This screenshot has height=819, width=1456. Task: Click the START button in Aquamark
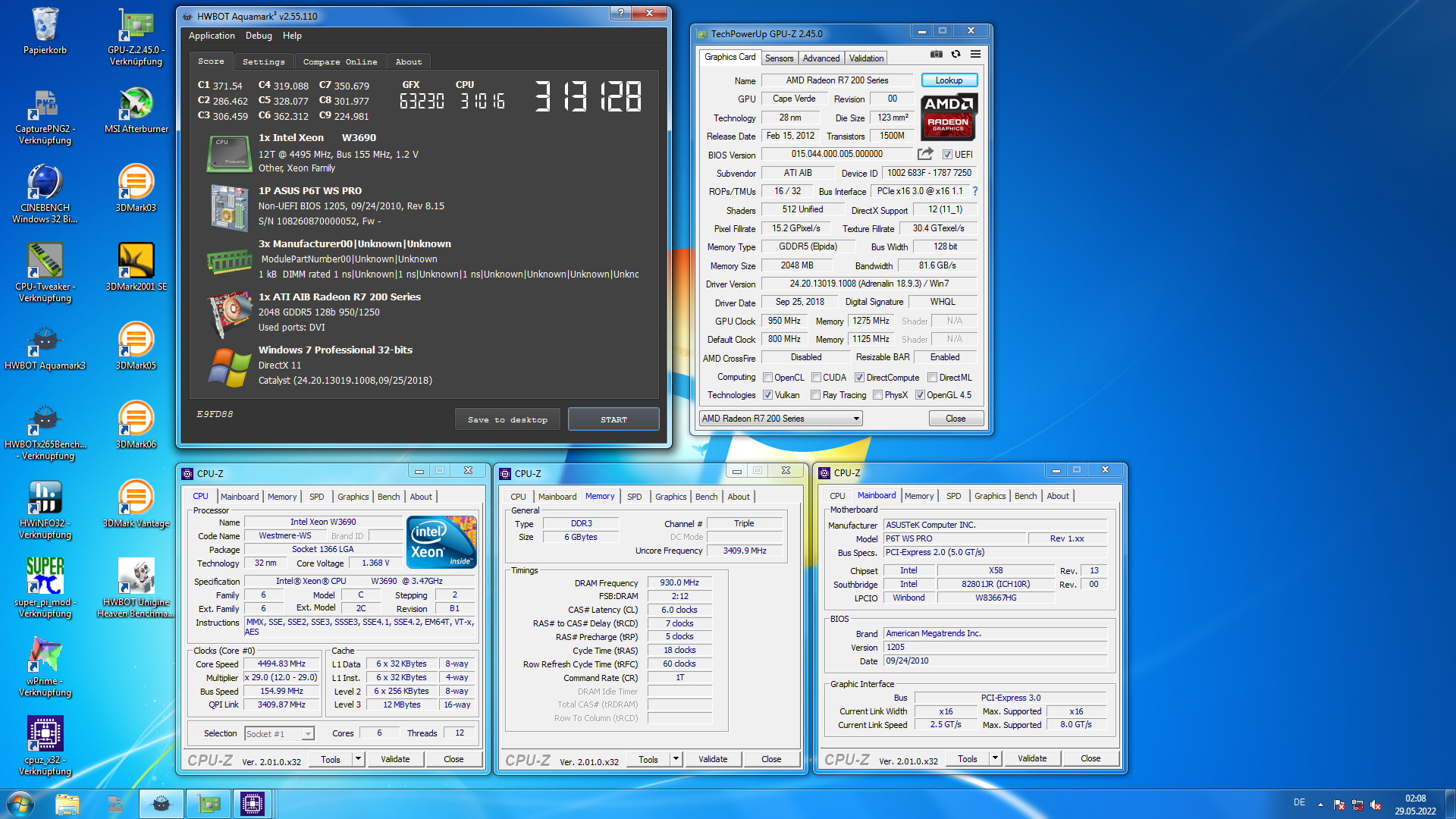(613, 419)
